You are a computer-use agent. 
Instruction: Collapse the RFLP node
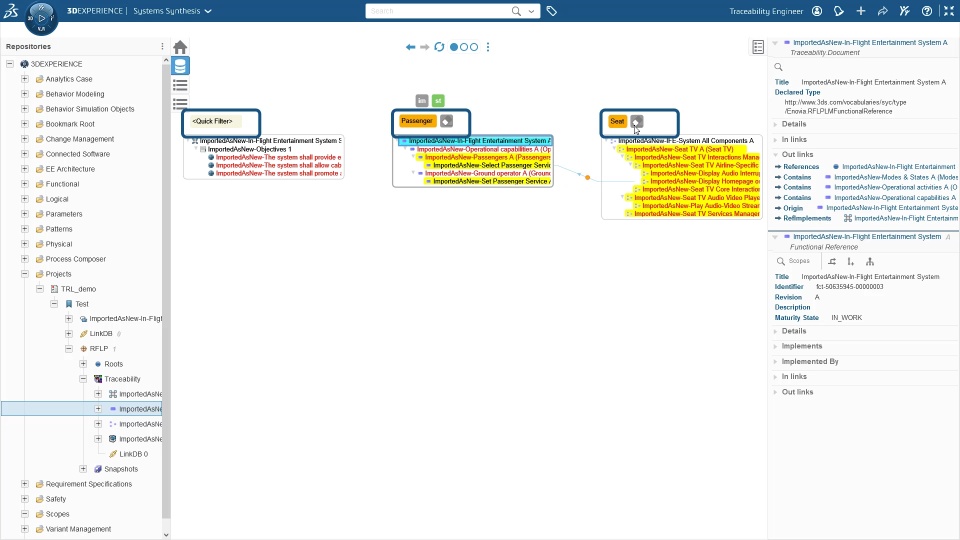point(69,348)
